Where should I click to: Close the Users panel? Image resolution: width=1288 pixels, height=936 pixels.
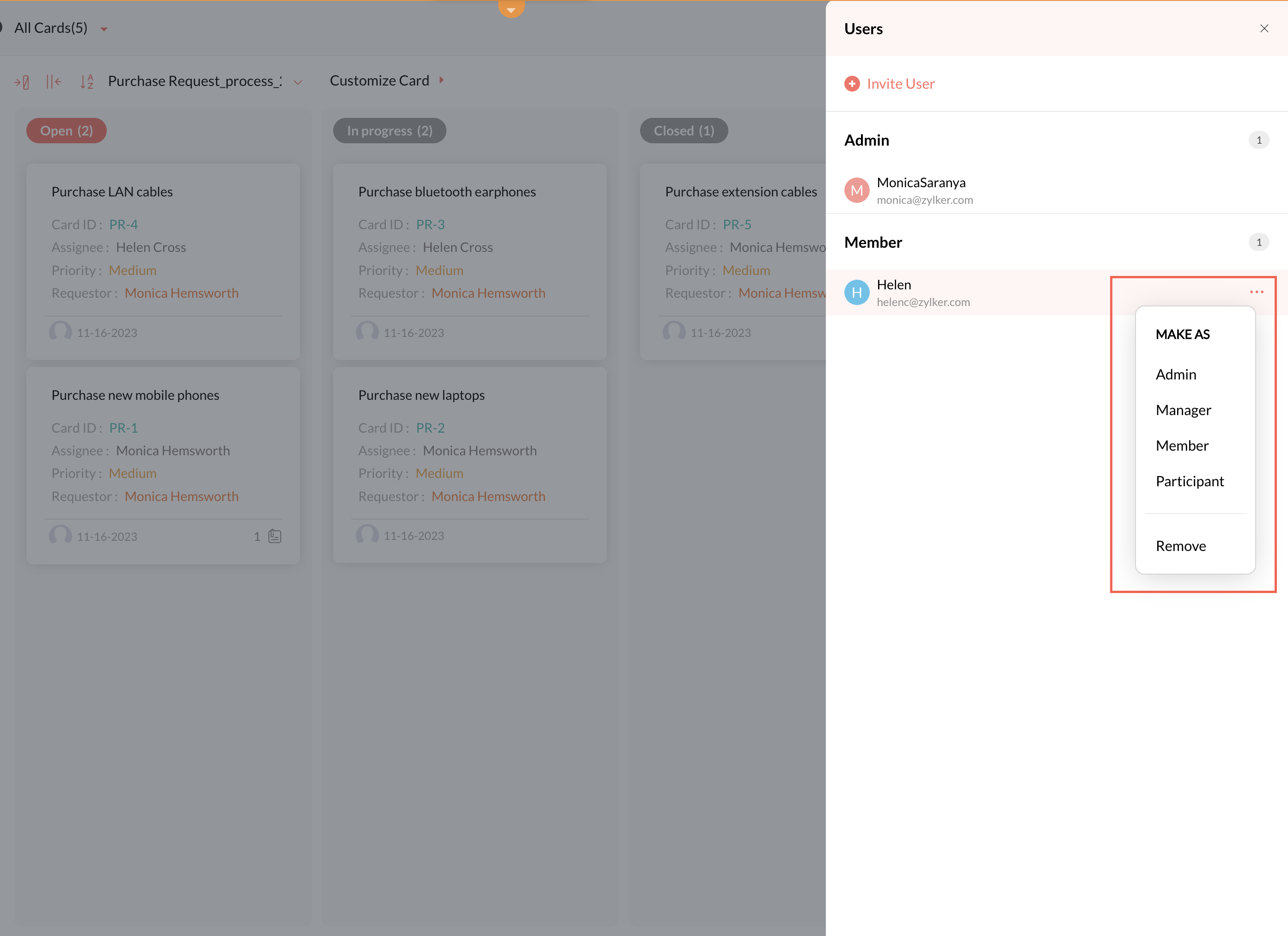coord(1264,28)
